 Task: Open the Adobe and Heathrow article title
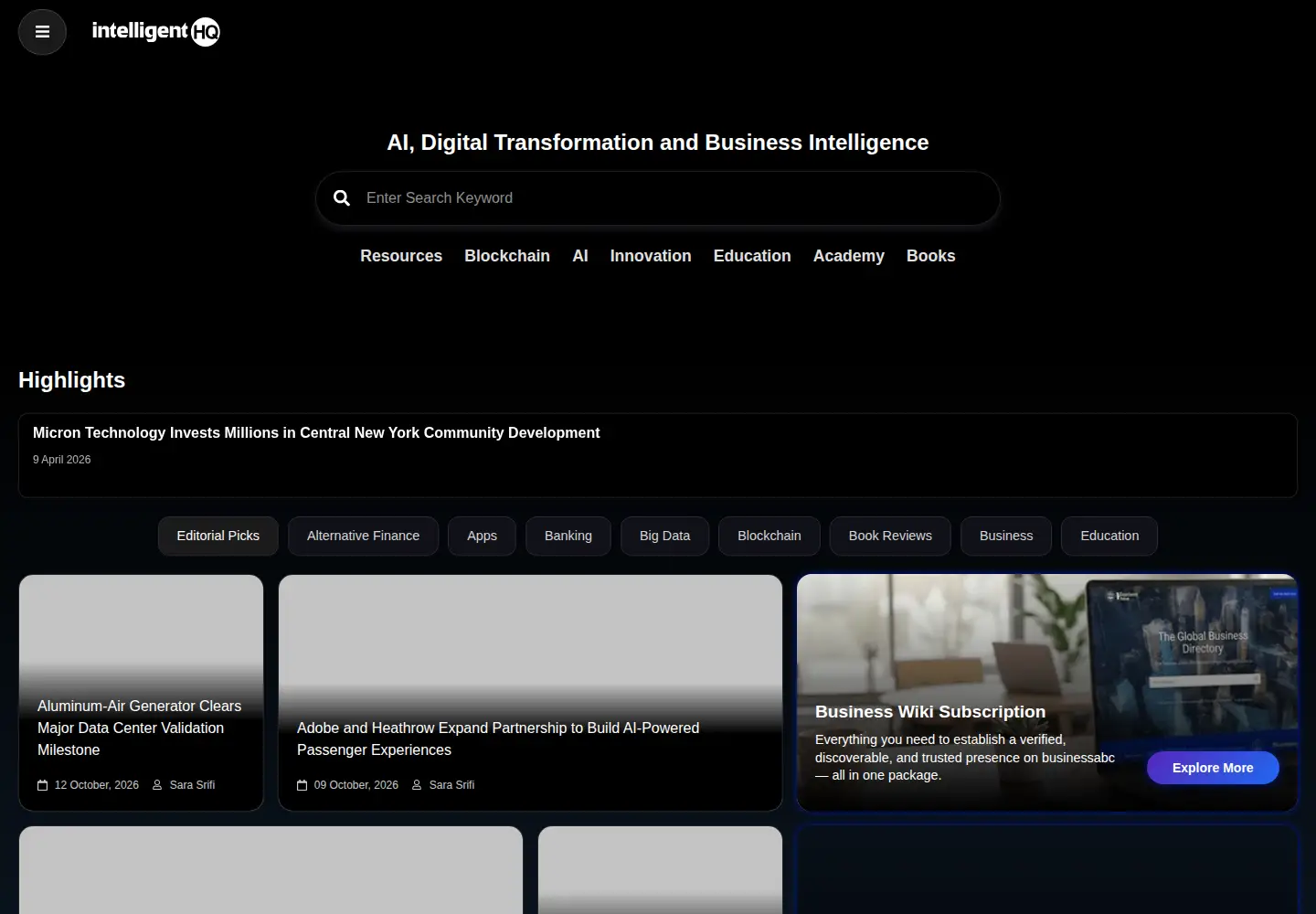(x=498, y=739)
